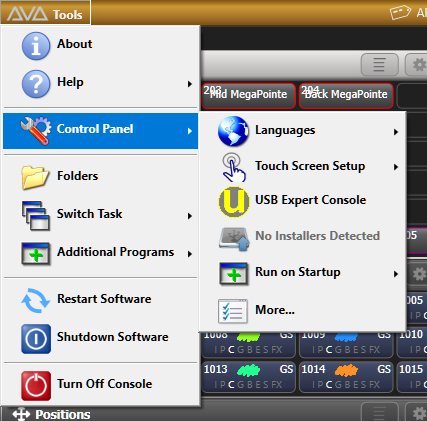
Task: Click the globe icon for Languages
Action: pyautogui.click(x=233, y=131)
